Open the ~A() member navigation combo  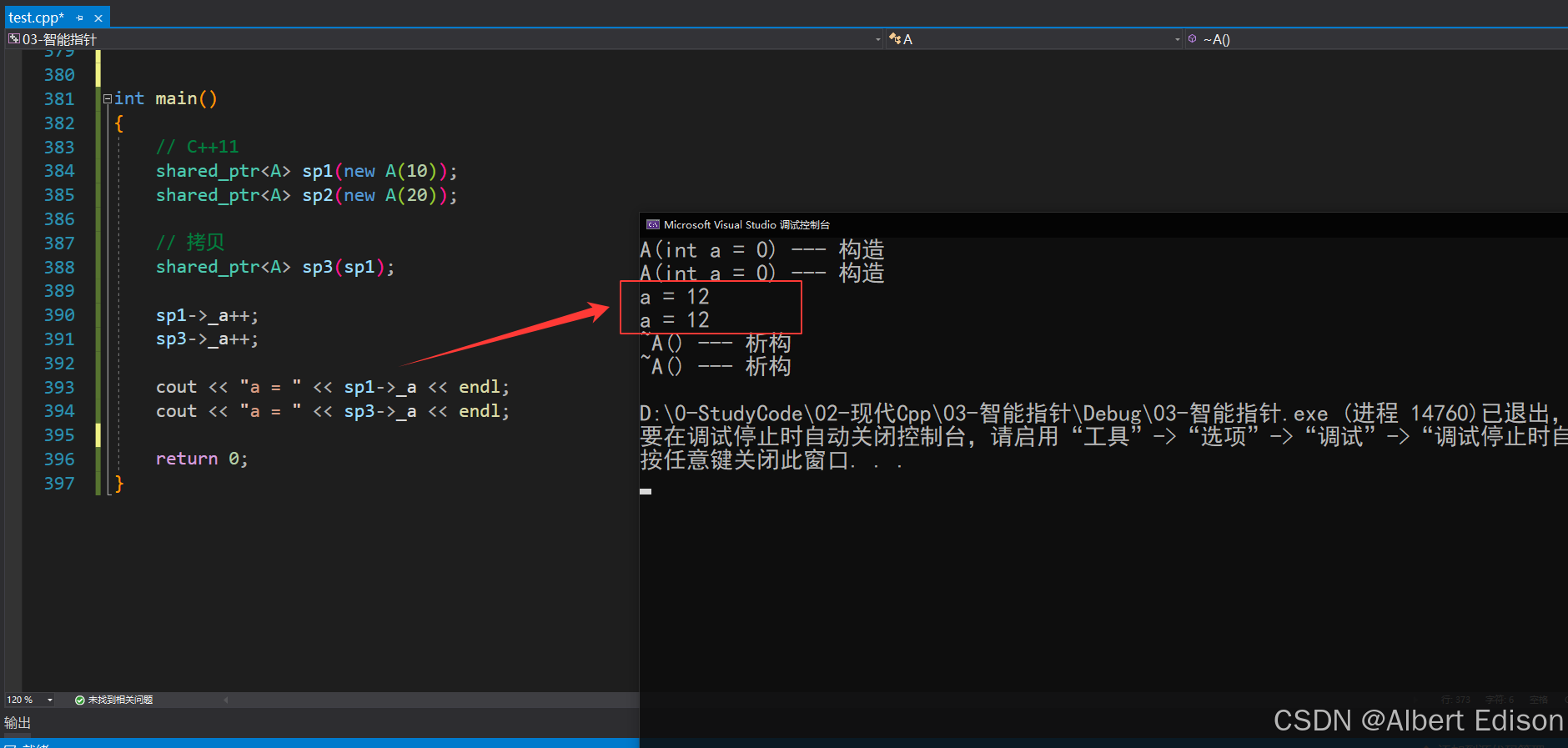[1376, 39]
